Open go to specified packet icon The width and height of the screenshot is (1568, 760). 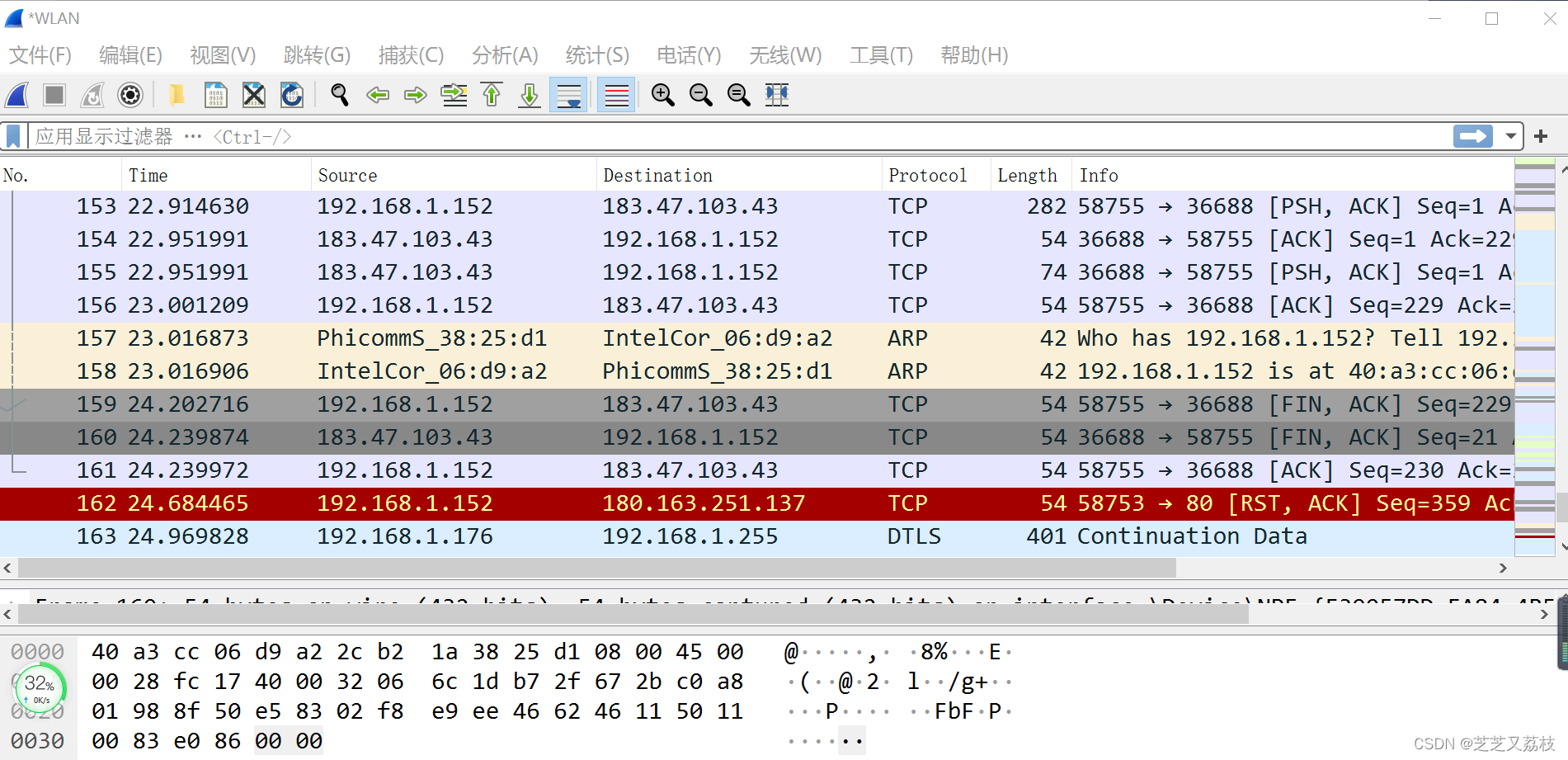tap(454, 95)
